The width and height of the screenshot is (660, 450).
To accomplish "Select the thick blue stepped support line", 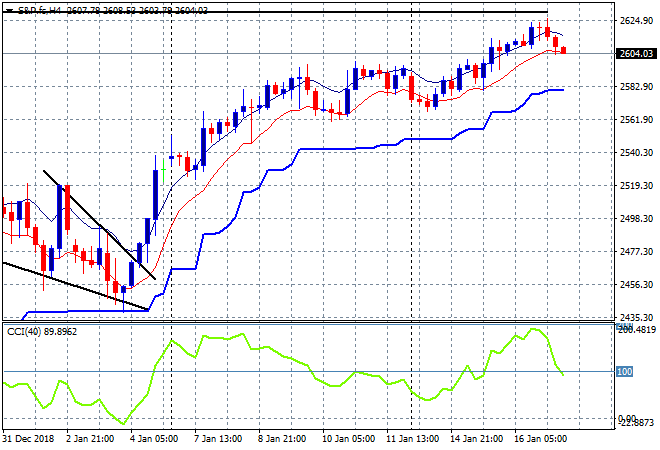I will pyautogui.click(x=328, y=149).
